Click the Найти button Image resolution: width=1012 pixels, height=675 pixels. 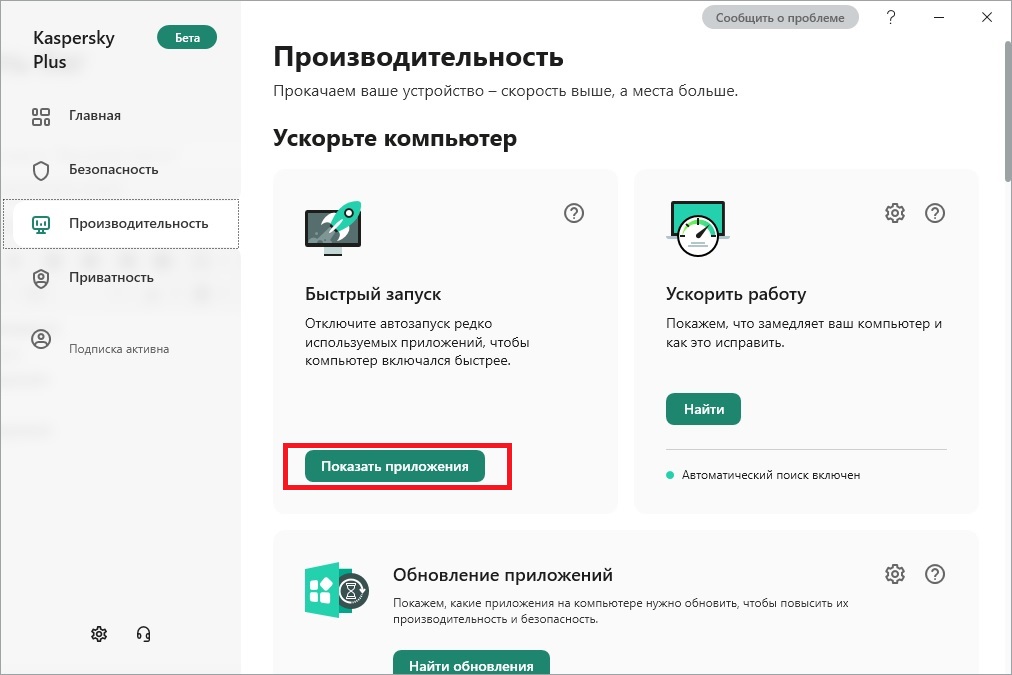(x=703, y=409)
